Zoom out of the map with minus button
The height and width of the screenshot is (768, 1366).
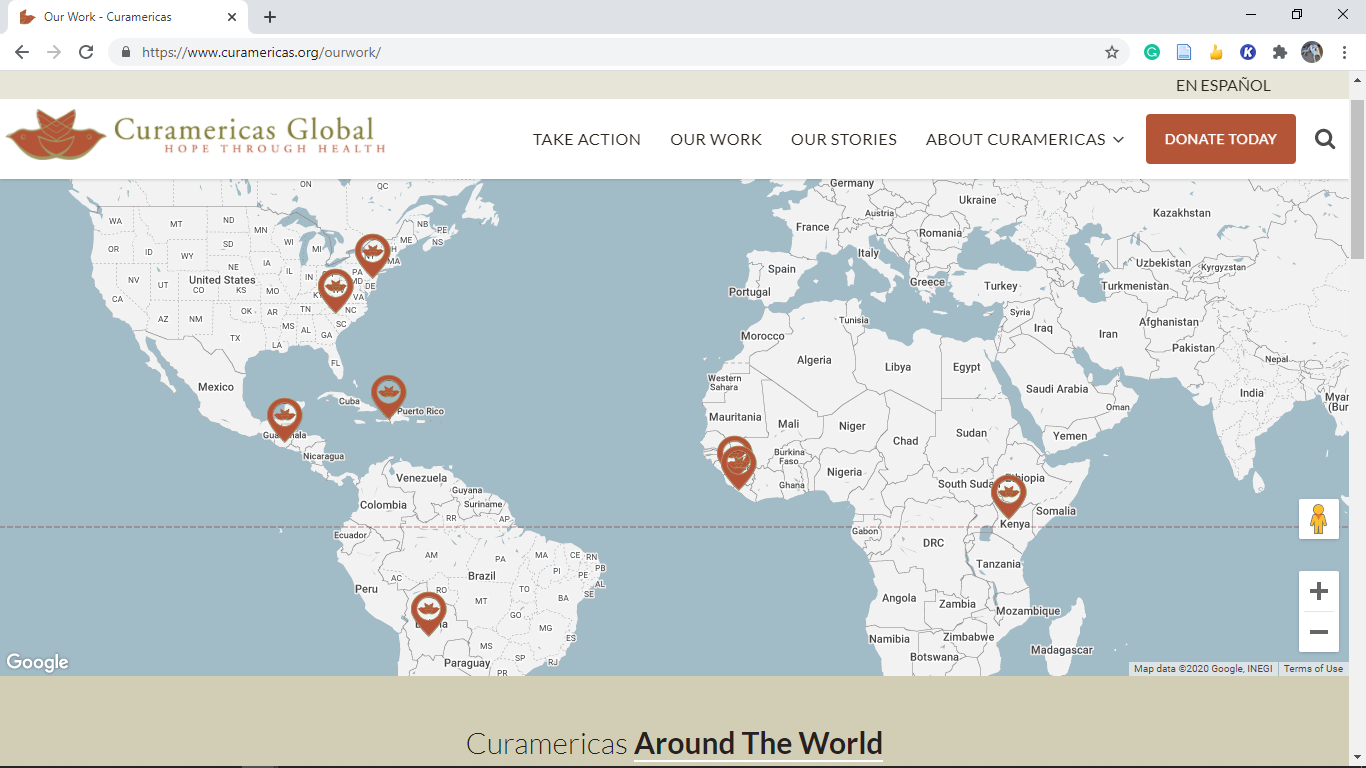pos(1318,632)
